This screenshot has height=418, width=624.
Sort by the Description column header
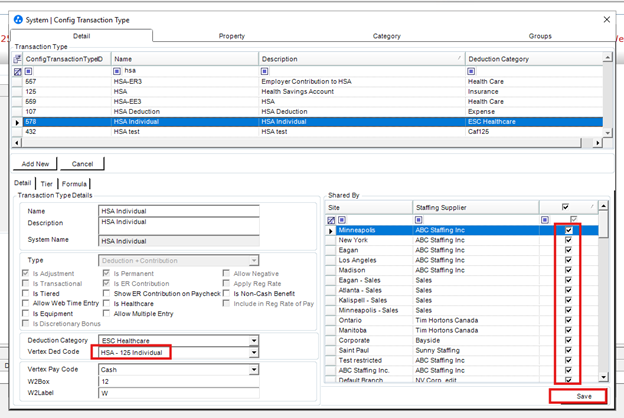coord(361,59)
